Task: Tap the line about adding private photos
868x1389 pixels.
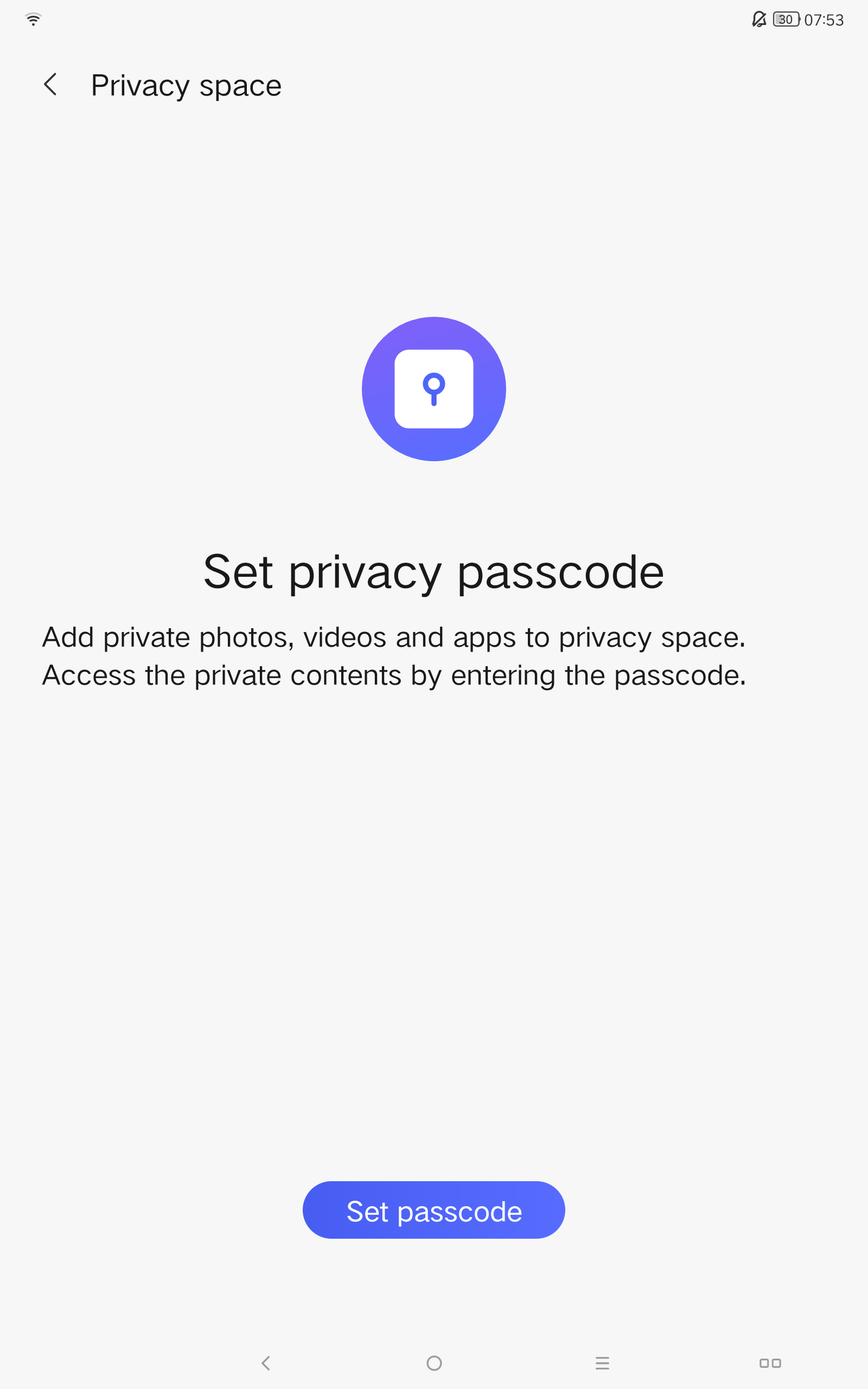Action: point(394,638)
